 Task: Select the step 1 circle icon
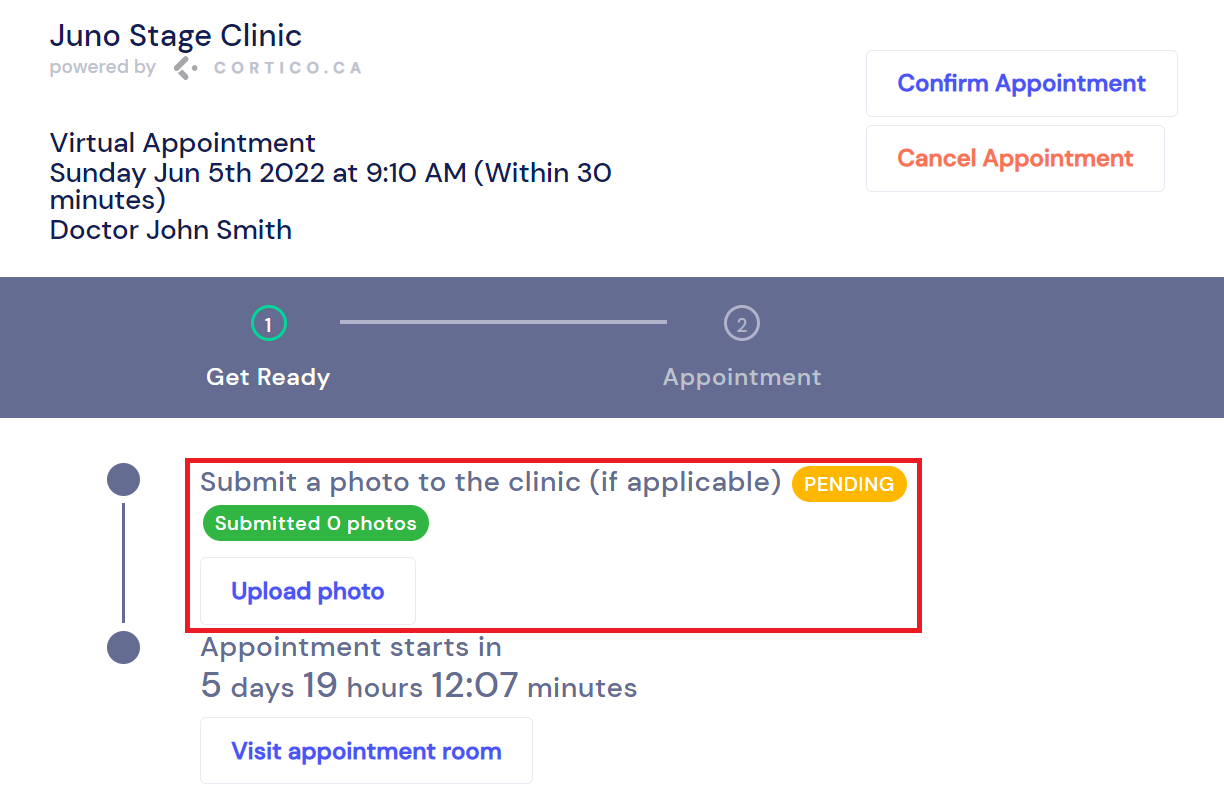tap(268, 324)
